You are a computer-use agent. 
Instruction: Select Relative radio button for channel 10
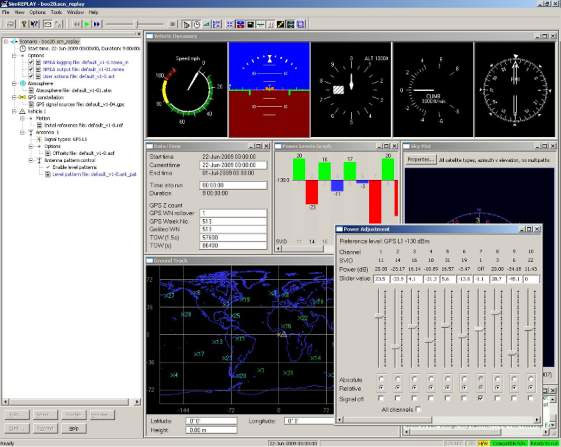coord(531,388)
